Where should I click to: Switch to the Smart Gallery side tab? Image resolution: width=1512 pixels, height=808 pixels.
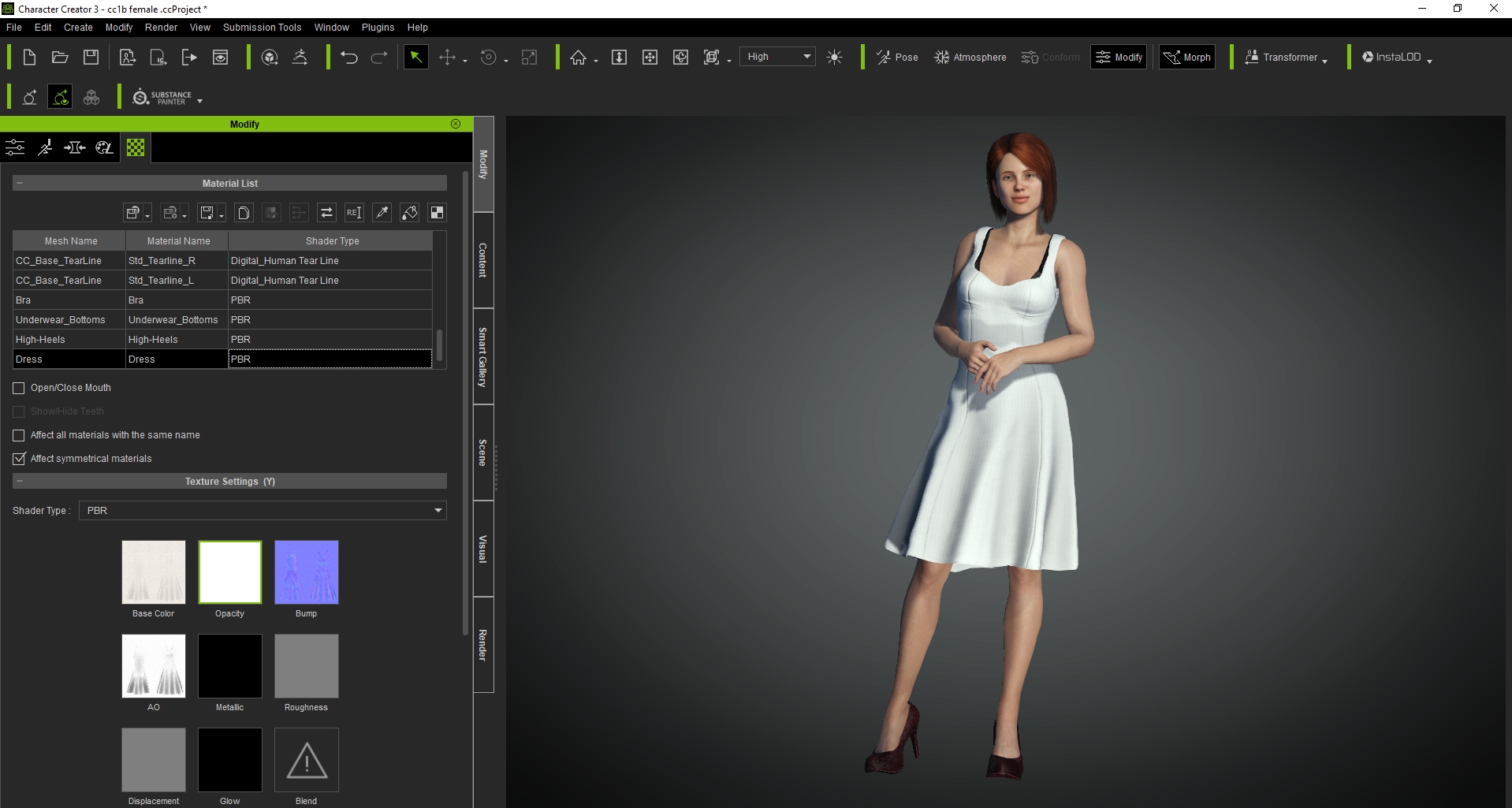click(x=483, y=356)
